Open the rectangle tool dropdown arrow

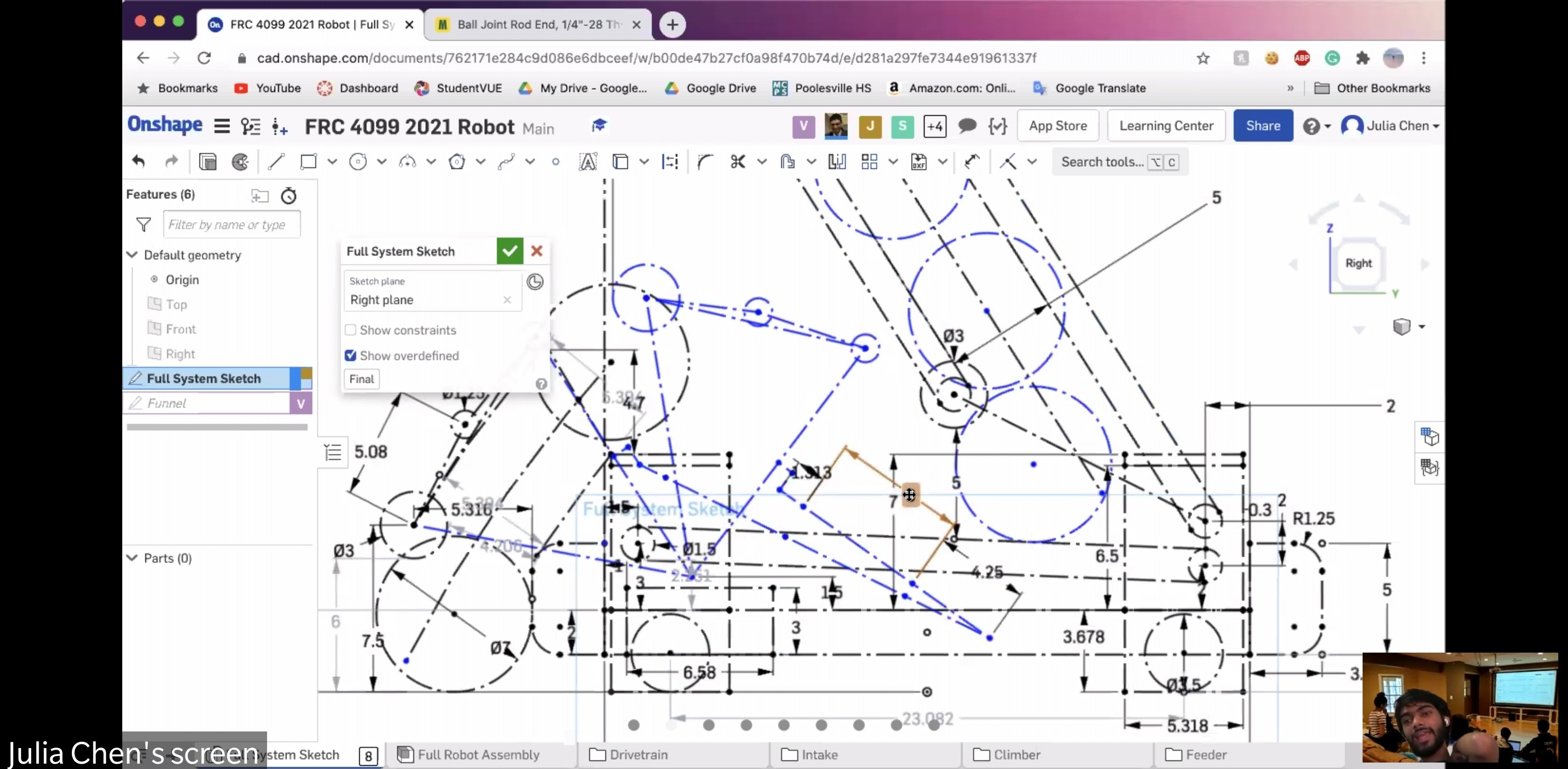[332, 161]
